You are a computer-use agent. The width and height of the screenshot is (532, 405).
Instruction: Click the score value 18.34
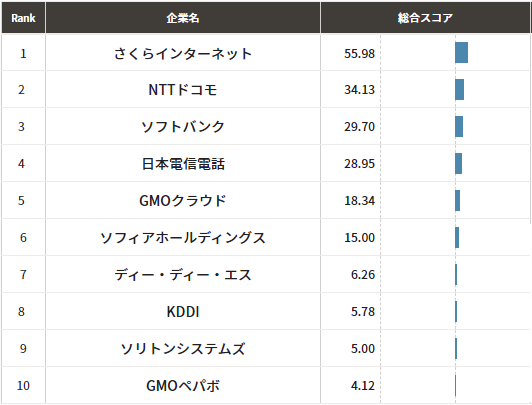(x=359, y=200)
